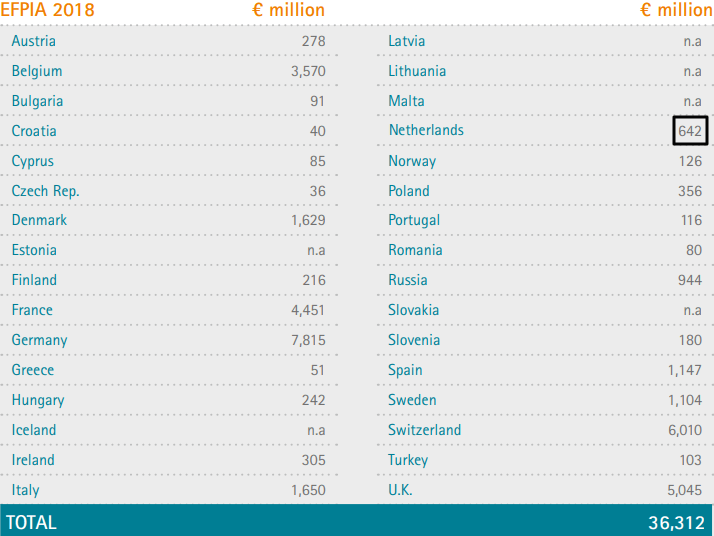Image resolution: width=714 pixels, height=536 pixels.
Task: Select the Switzerland country label
Action: click(x=425, y=430)
